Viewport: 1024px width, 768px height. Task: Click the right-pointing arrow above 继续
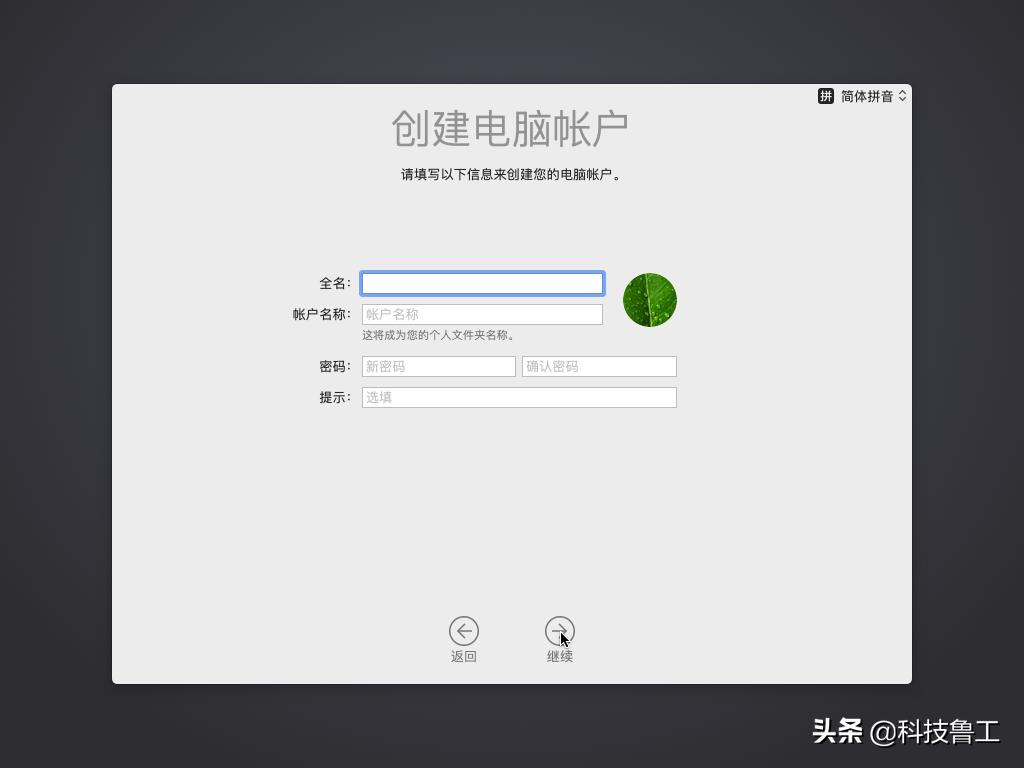559,631
